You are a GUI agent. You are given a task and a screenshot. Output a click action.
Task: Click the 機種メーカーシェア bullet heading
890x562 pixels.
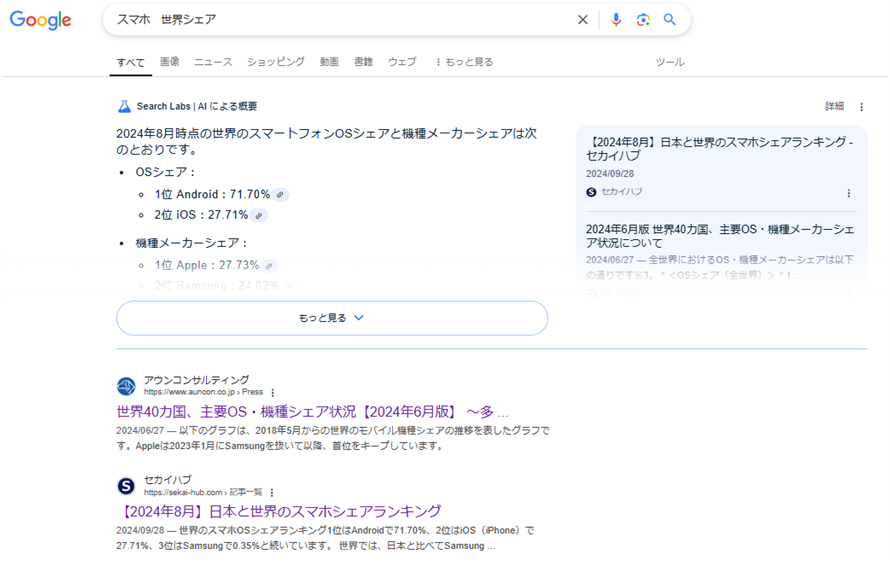[191, 243]
